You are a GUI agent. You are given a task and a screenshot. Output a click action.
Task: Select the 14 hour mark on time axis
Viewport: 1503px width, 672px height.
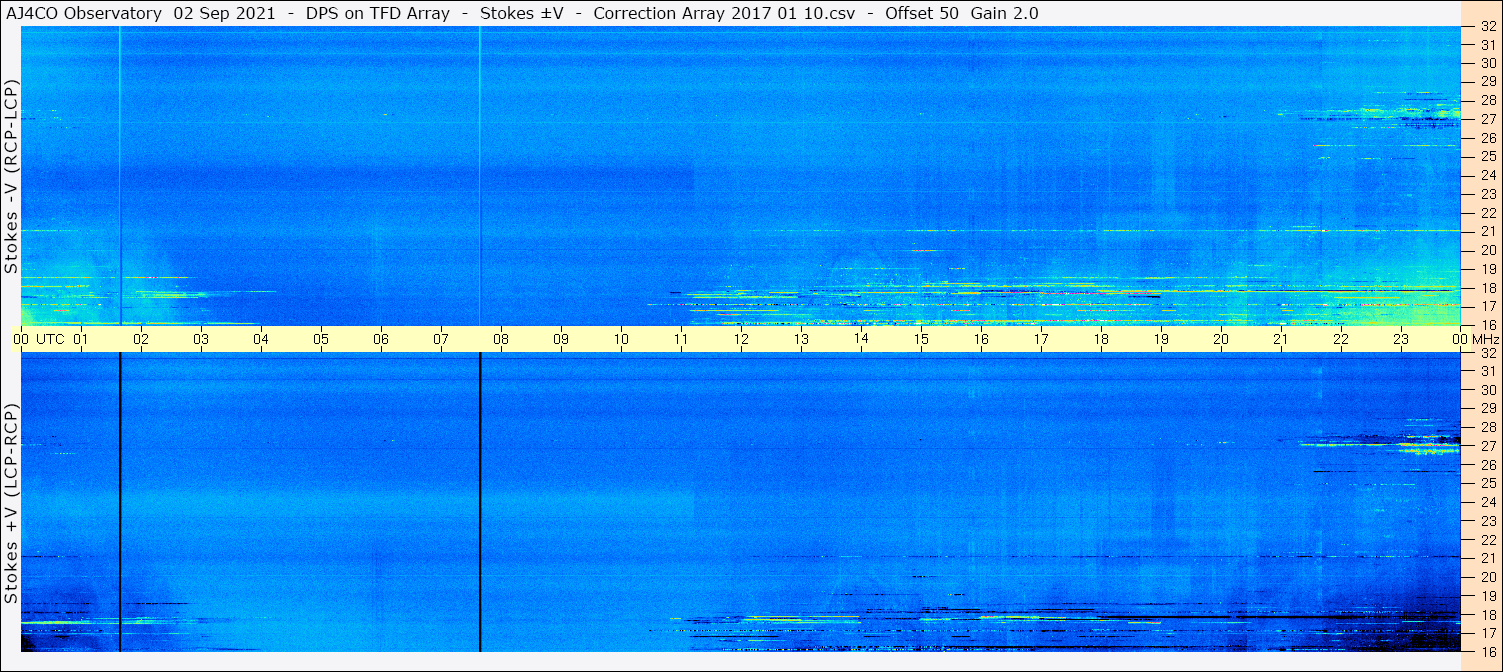(x=861, y=339)
